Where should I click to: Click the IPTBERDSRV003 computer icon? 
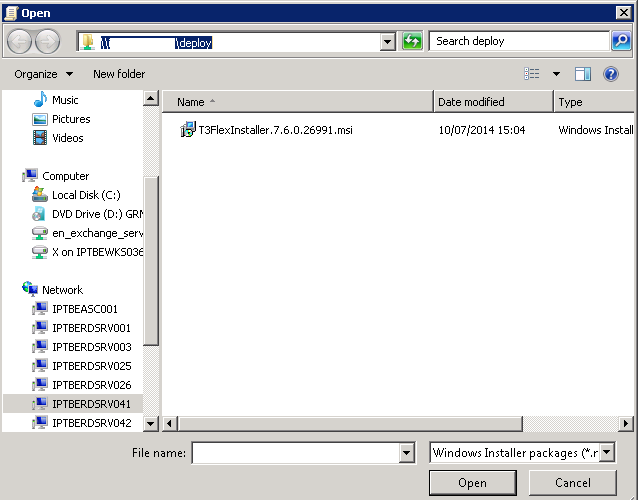40,347
